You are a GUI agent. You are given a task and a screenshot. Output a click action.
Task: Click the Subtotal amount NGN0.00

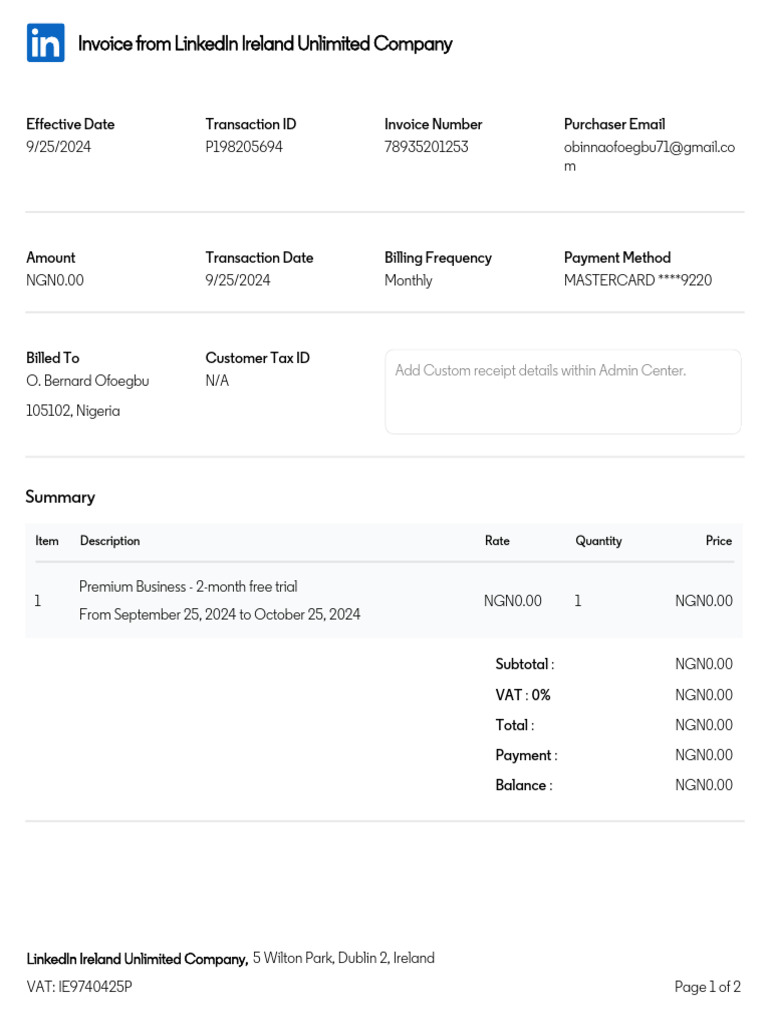(x=703, y=664)
